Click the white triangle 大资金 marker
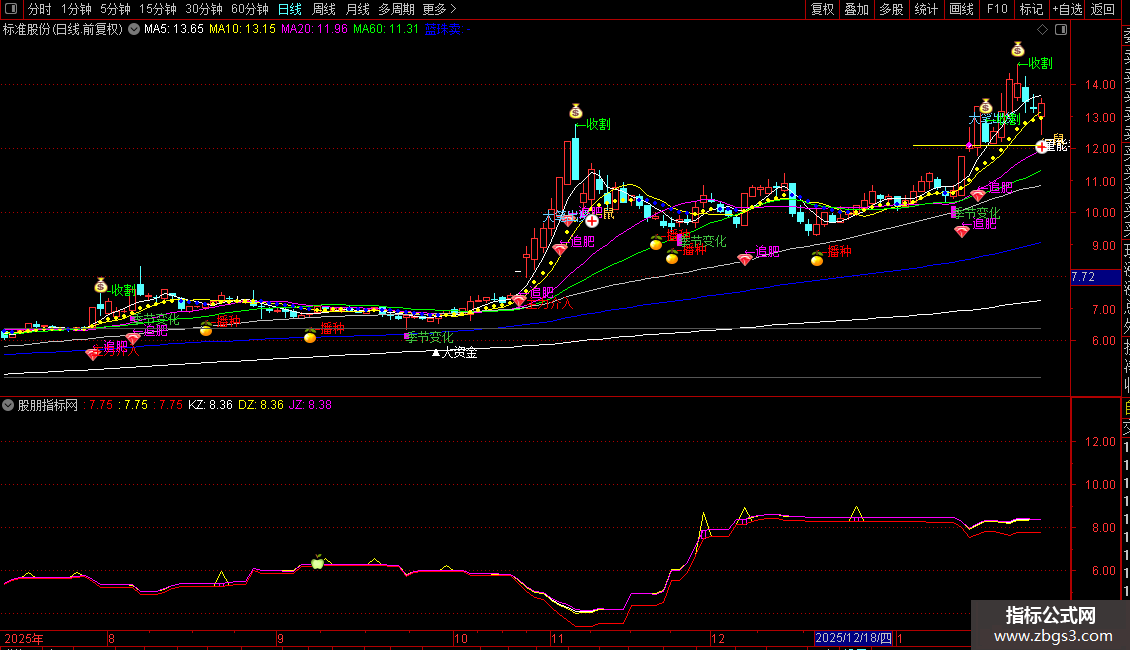This screenshot has height=650, width=1130. pos(435,352)
